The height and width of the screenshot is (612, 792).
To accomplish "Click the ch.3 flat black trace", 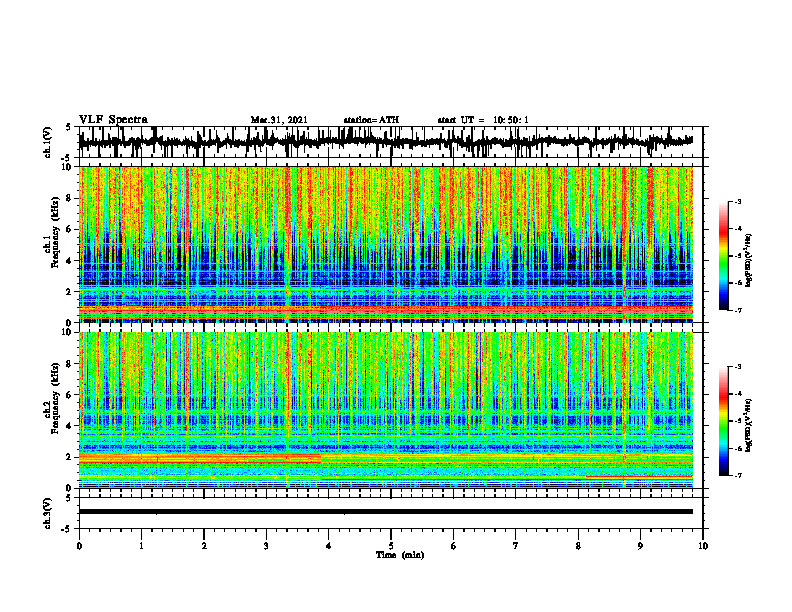I will pyautogui.click(x=386, y=512).
